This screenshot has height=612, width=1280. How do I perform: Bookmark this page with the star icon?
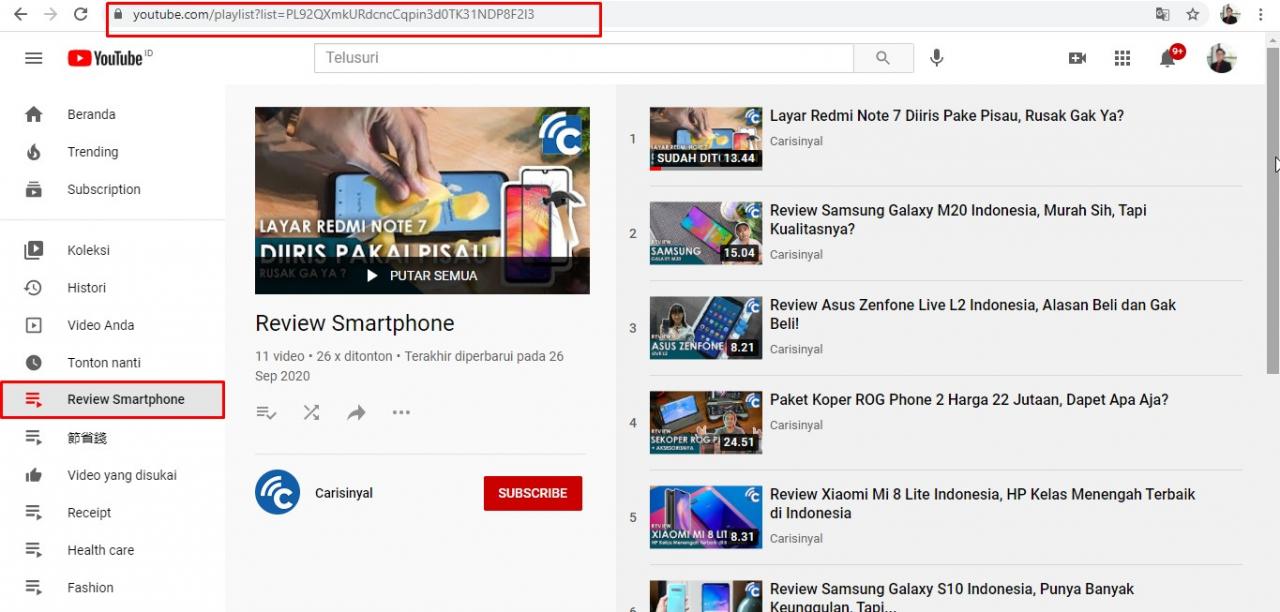pos(1192,15)
